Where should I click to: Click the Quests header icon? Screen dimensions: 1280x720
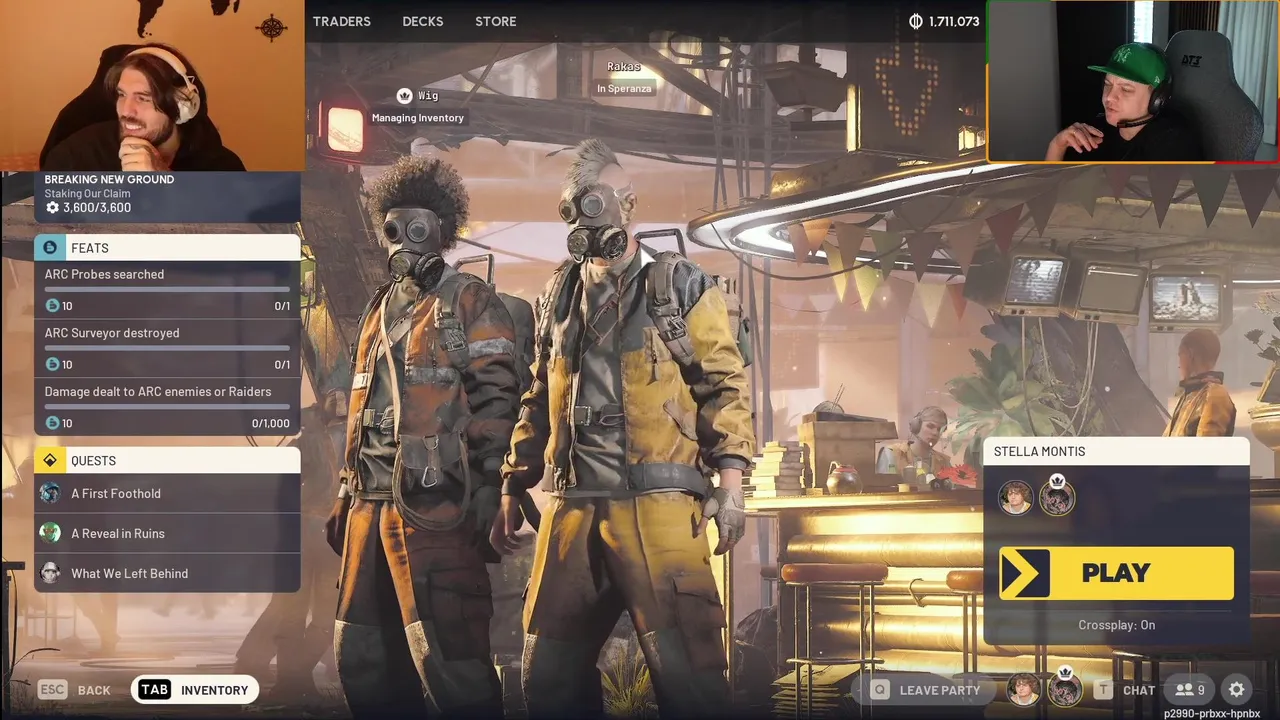(x=50, y=461)
